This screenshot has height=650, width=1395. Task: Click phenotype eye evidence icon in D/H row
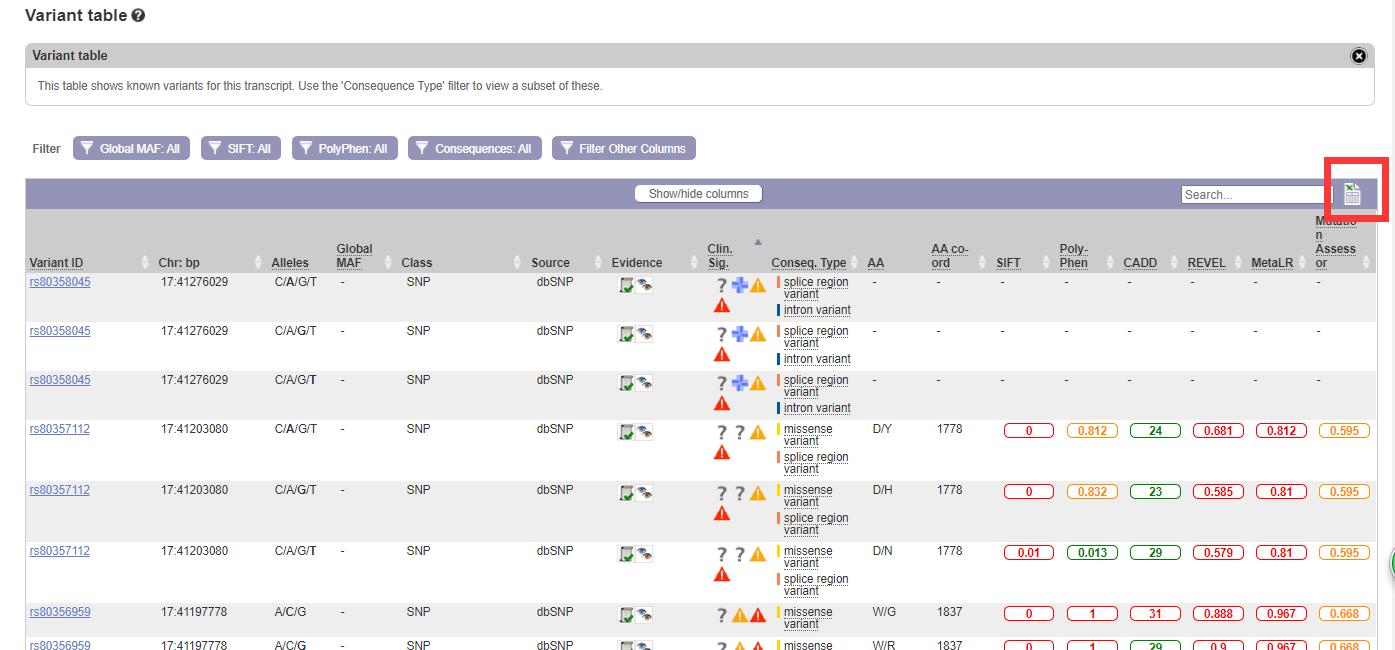[644, 493]
